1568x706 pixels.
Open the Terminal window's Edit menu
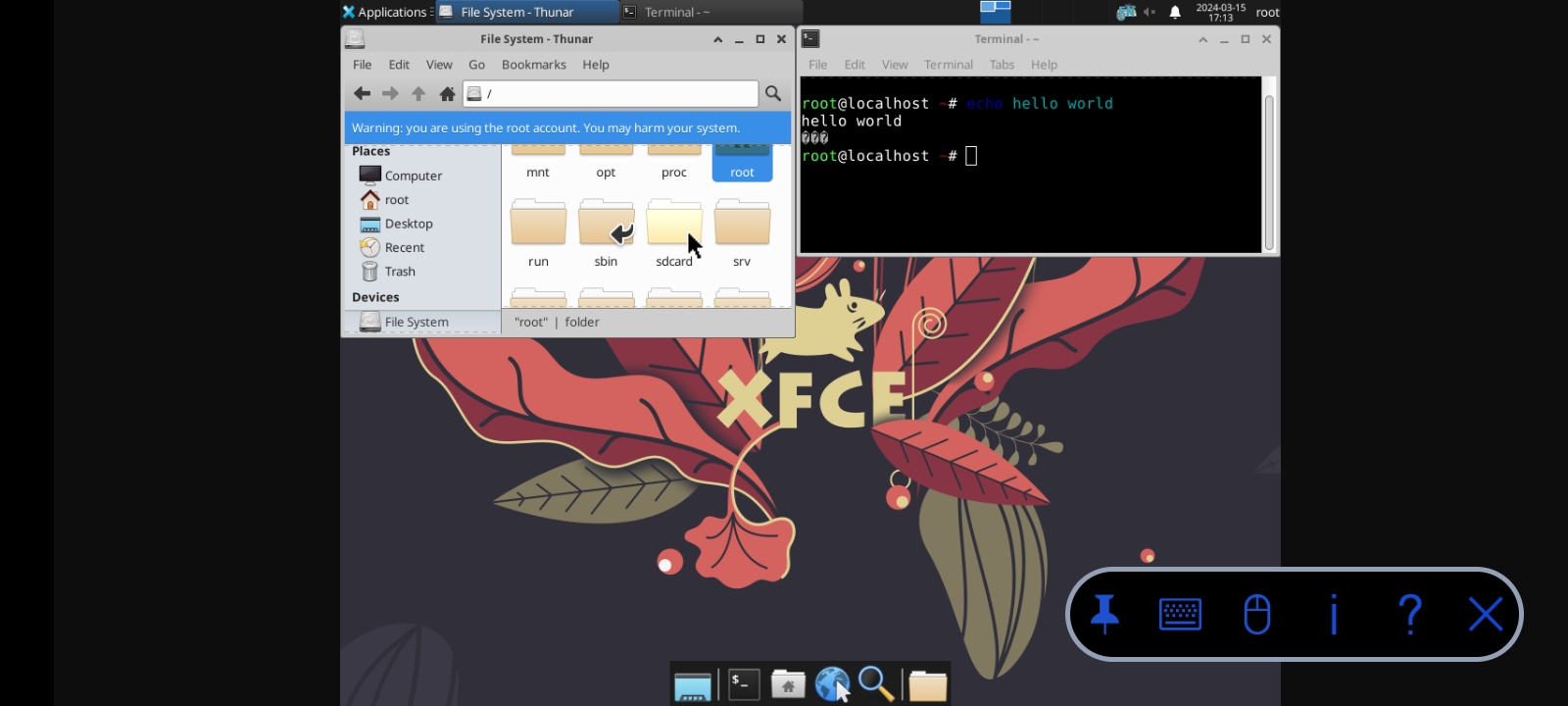[855, 65]
